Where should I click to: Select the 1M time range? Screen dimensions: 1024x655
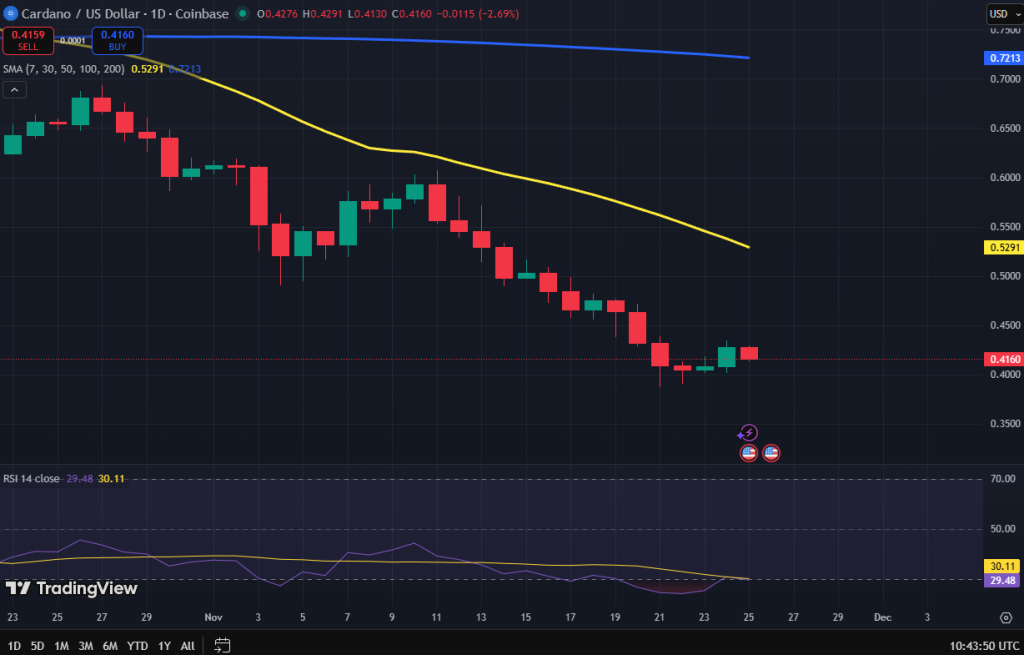pos(61,646)
